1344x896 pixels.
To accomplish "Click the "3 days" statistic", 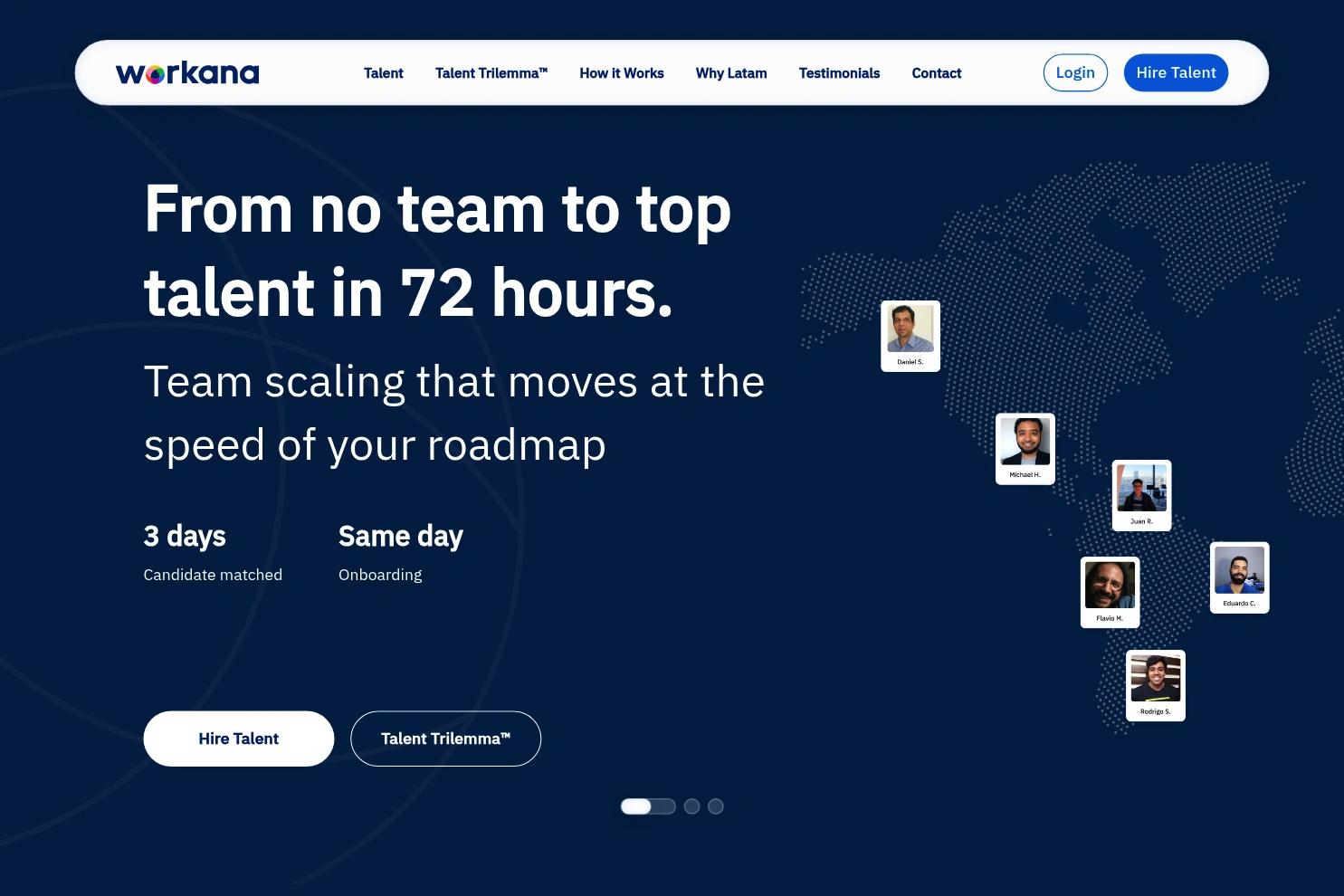I will [x=185, y=536].
